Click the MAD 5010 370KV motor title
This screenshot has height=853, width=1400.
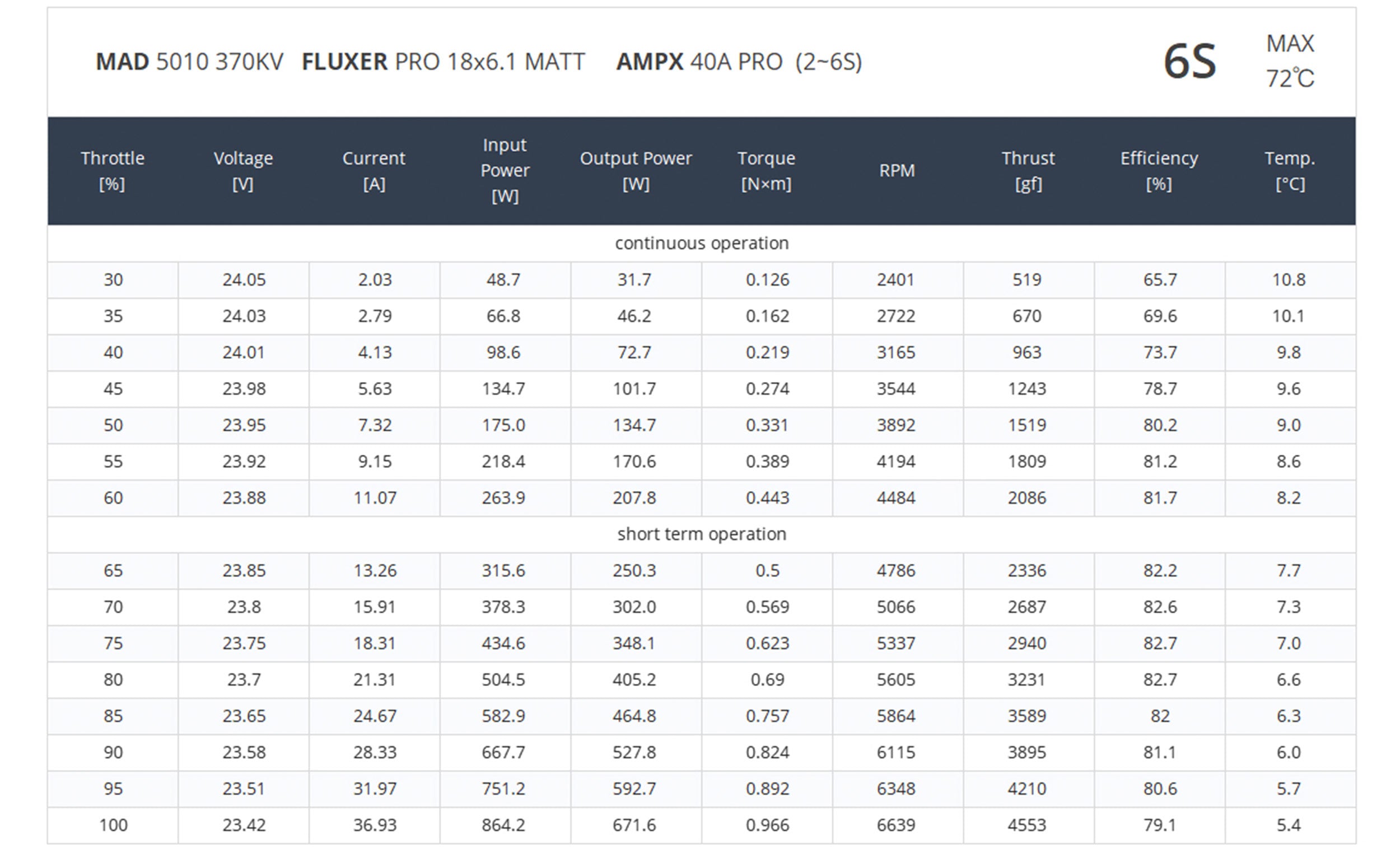point(189,62)
